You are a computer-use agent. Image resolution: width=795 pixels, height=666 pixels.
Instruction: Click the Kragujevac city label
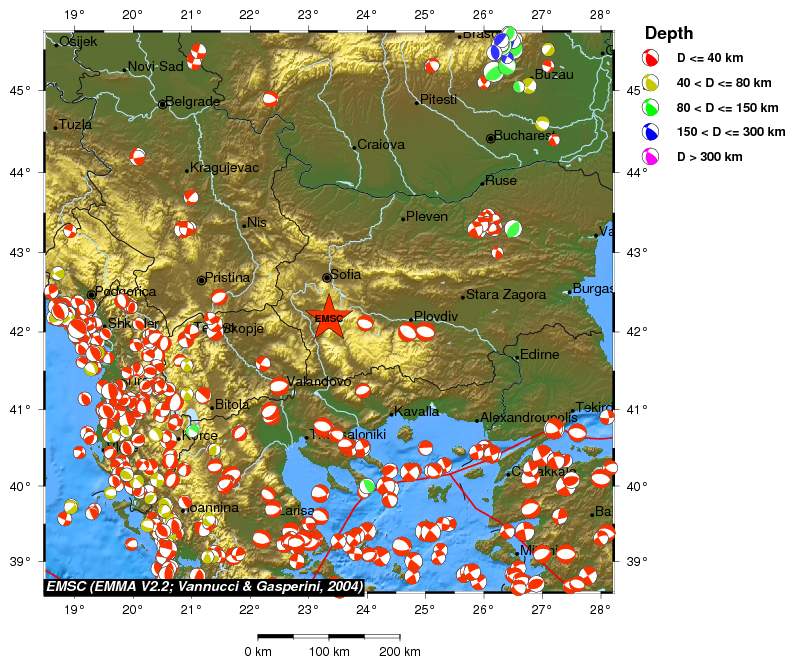pos(224,168)
